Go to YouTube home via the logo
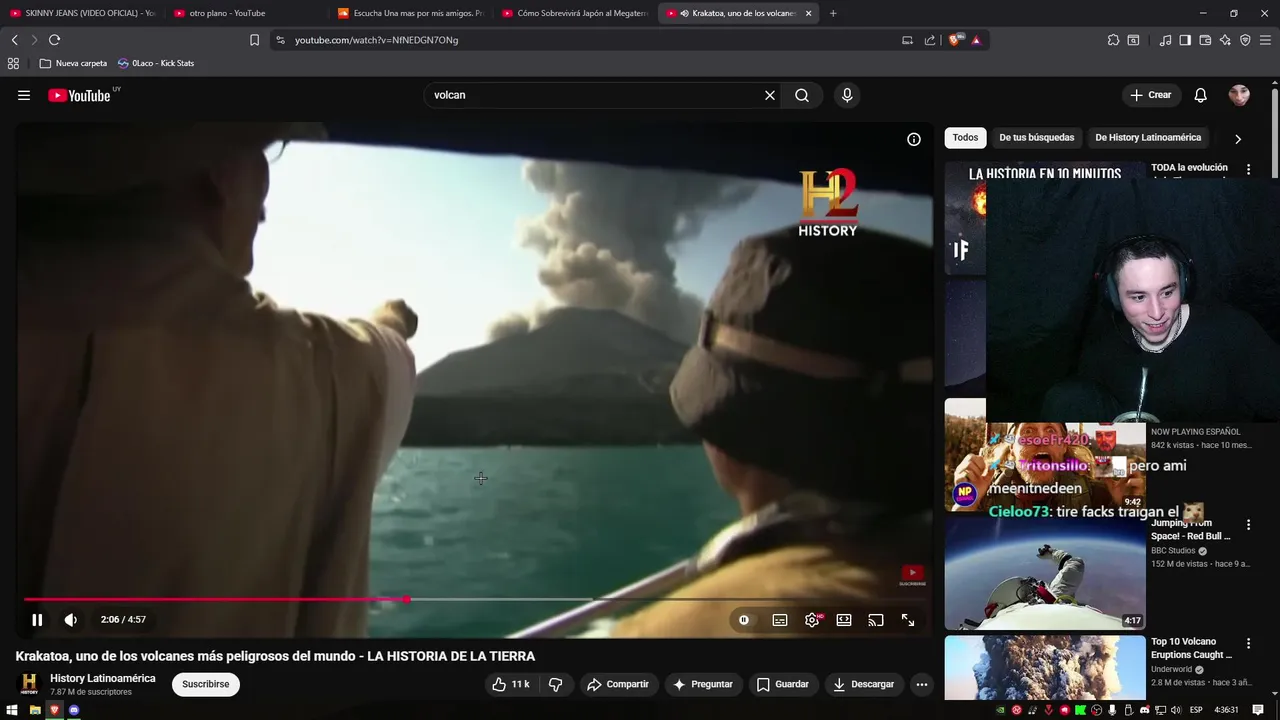The image size is (1280, 720). pos(79,95)
